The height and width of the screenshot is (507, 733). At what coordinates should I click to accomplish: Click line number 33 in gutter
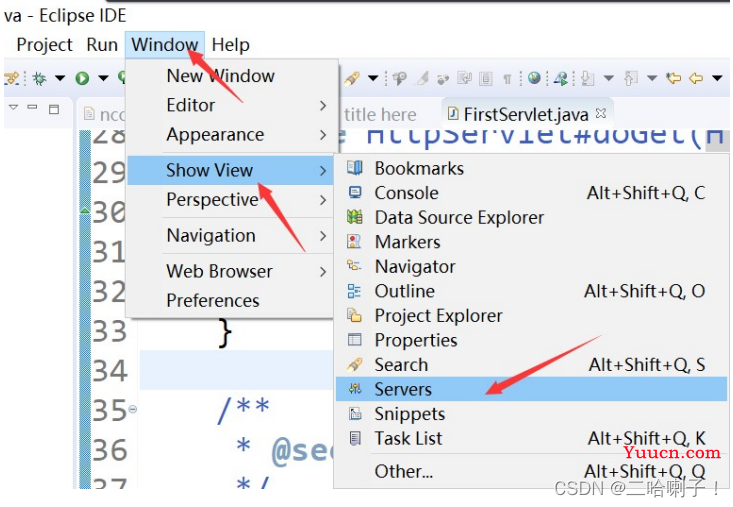click(x=109, y=331)
